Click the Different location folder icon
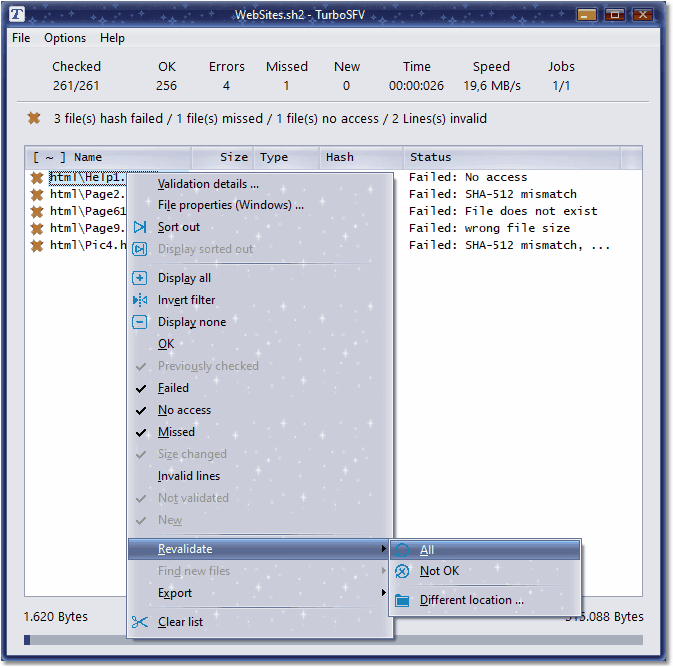This screenshot has width=673, height=668. click(x=402, y=600)
